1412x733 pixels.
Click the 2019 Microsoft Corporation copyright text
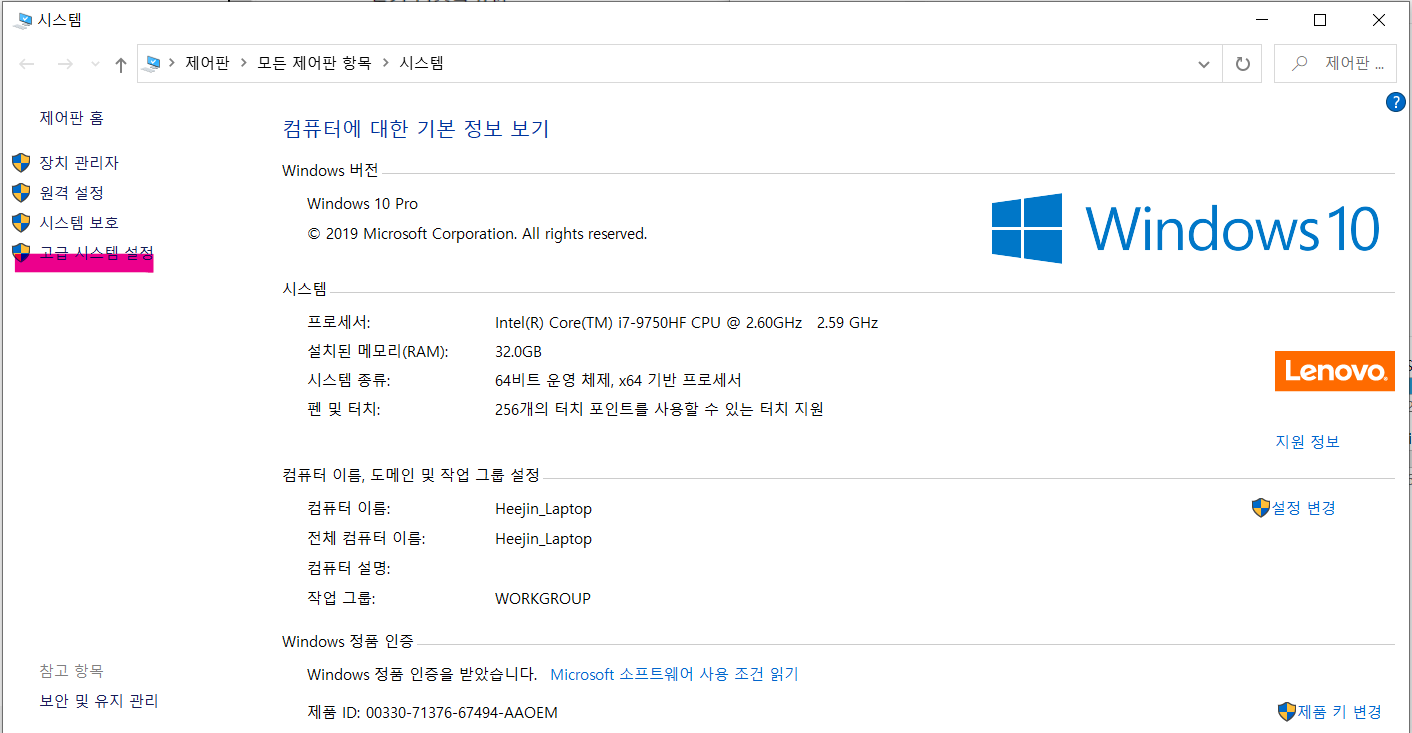477,234
